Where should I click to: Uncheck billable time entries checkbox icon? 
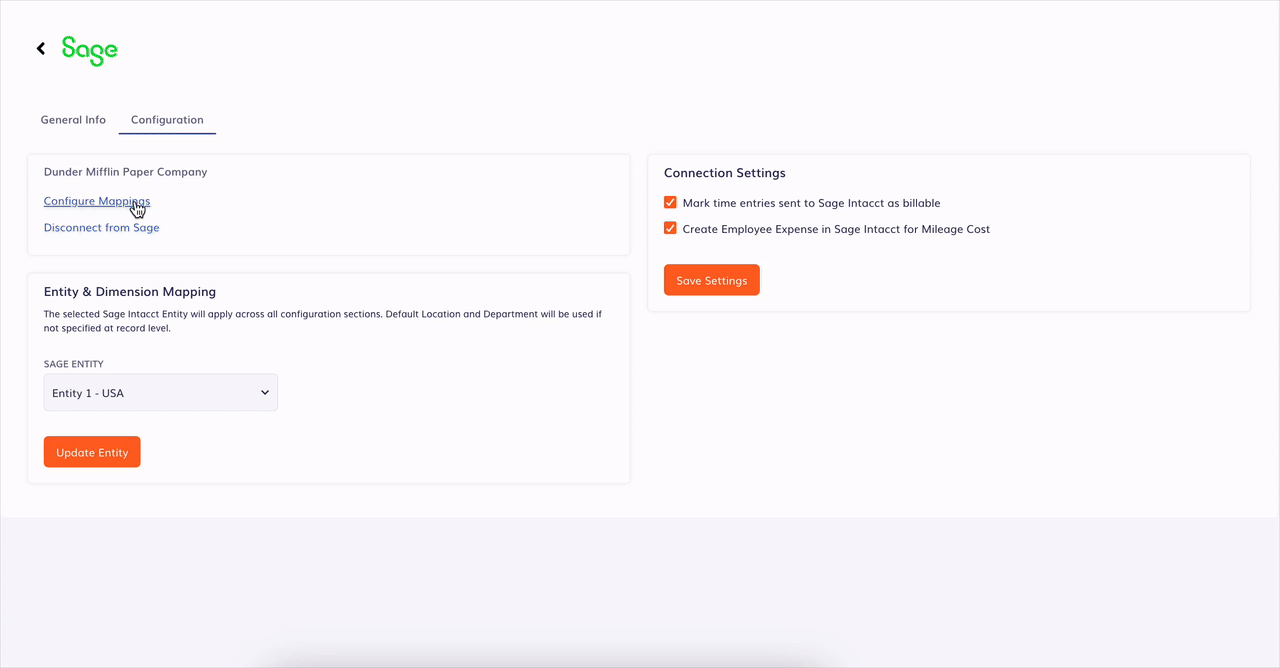[x=670, y=202]
